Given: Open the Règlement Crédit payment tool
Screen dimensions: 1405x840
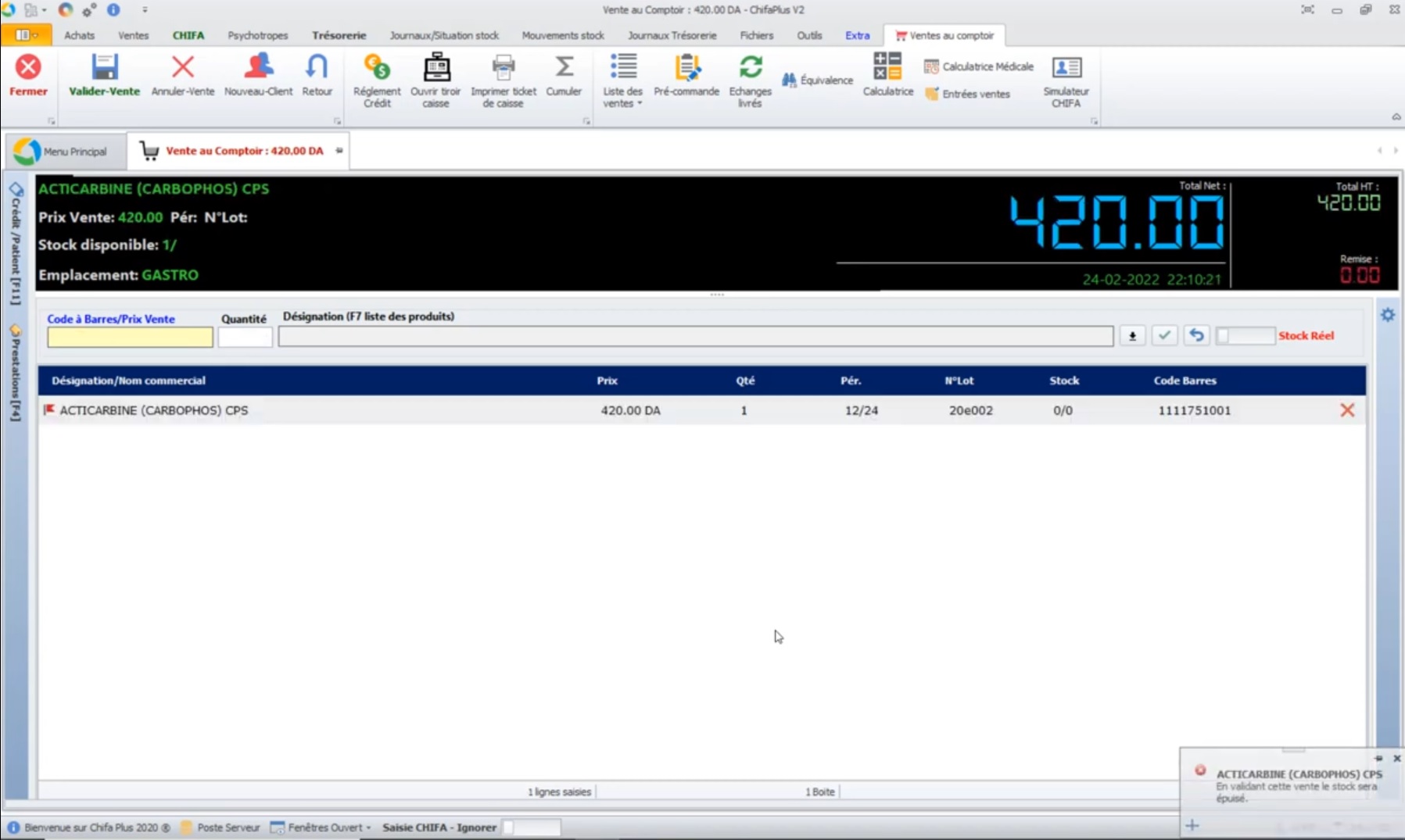Looking at the screenshot, I should coord(377,69).
